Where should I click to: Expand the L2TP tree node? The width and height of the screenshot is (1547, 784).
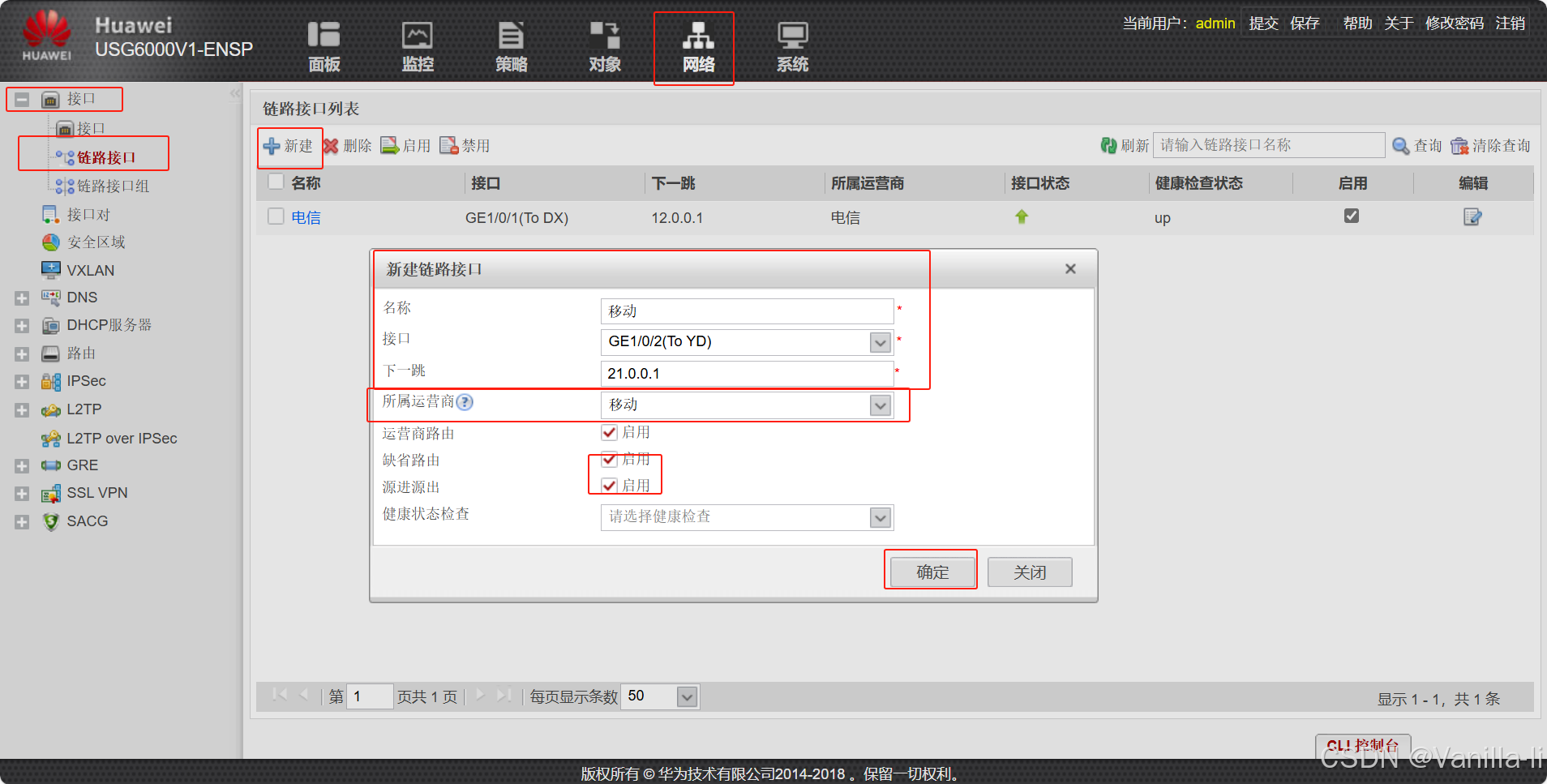coord(22,410)
